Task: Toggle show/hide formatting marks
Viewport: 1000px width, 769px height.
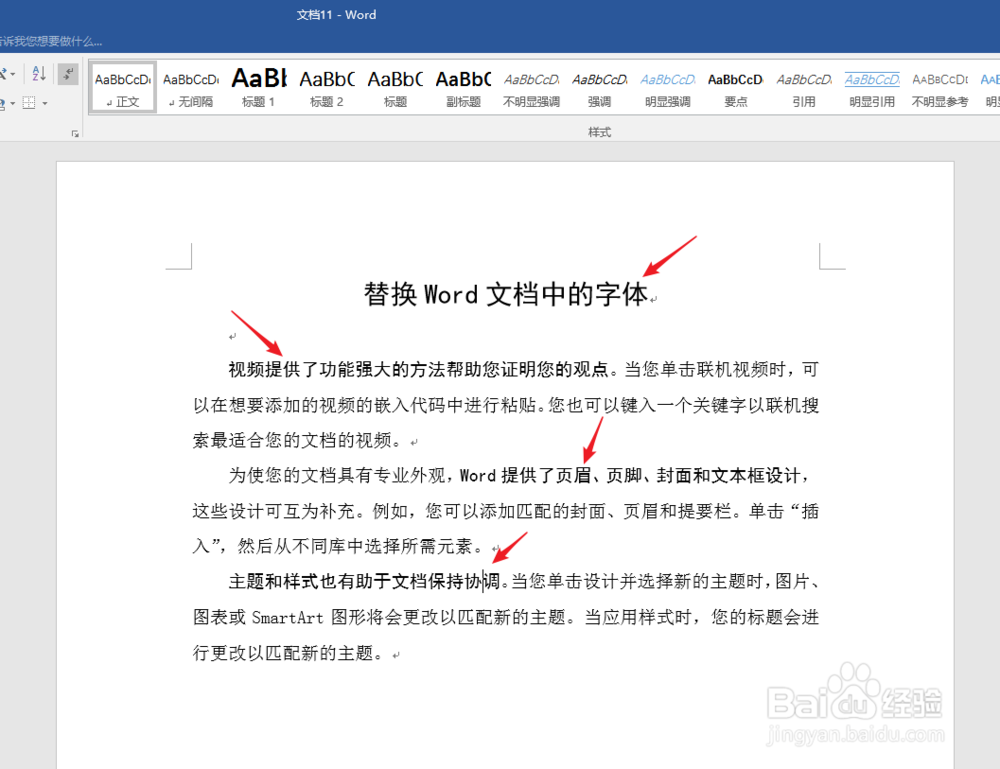Action: click(68, 74)
